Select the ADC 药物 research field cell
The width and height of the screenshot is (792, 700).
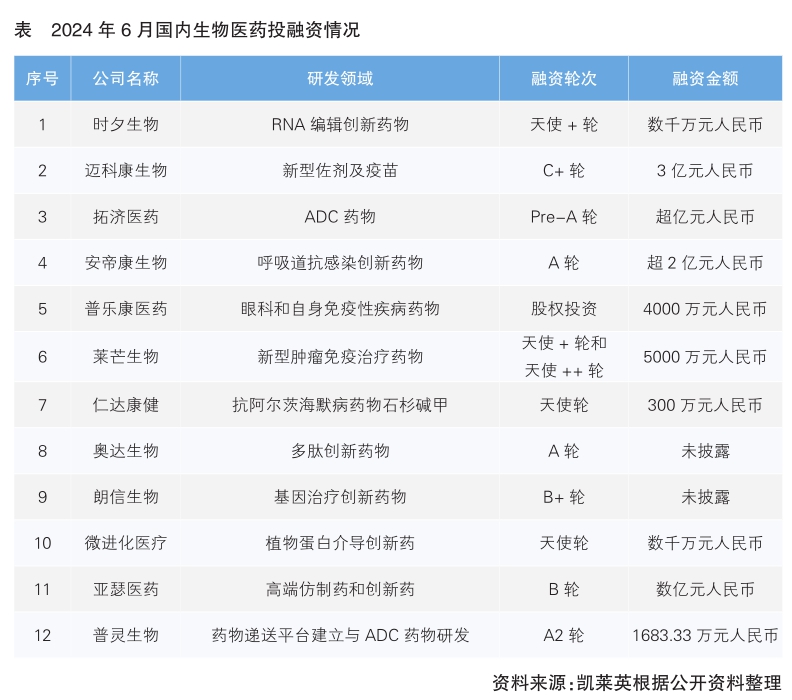[340, 217]
